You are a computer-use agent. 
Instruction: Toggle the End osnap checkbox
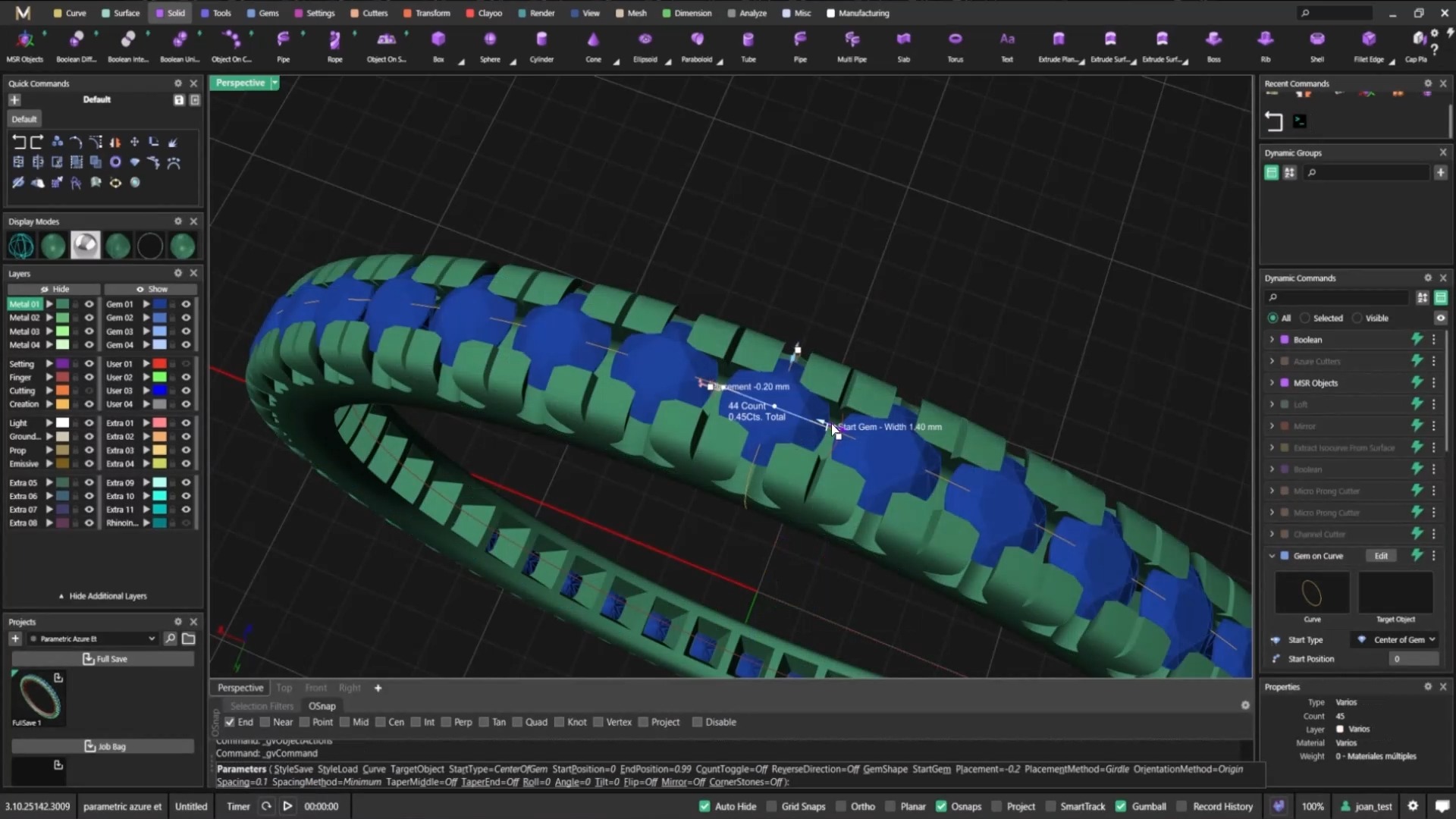(x=230, y=722)
